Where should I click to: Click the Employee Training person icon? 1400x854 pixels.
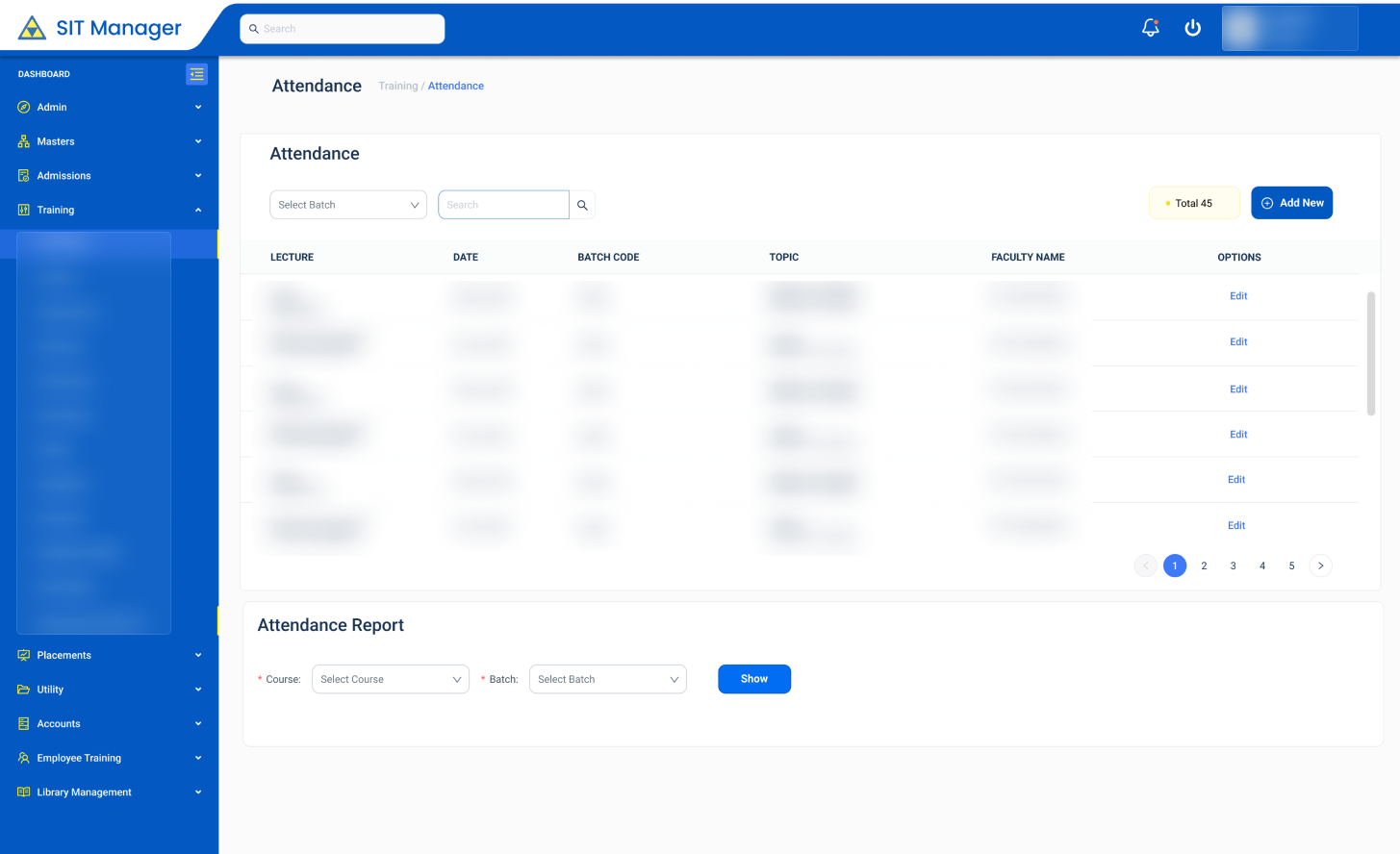pos(24,758)
